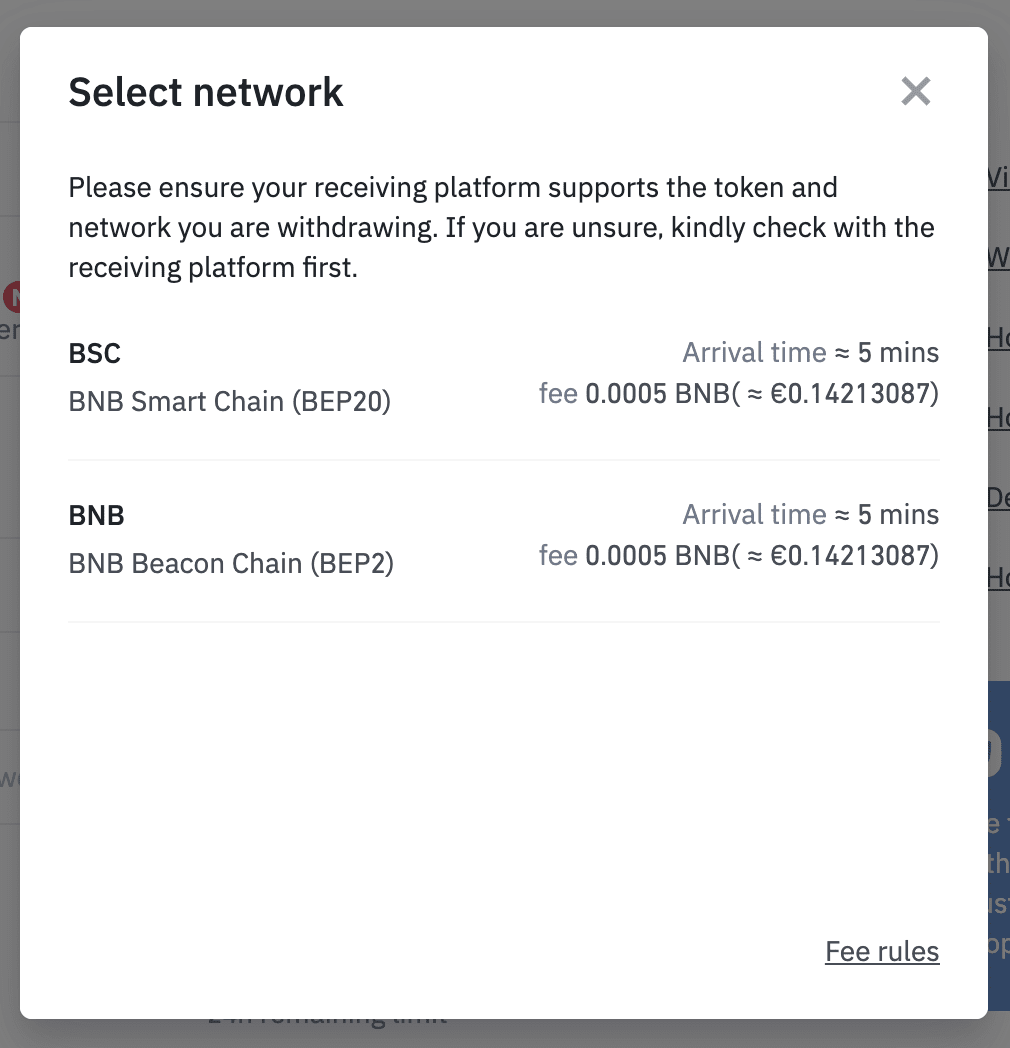The height and width of the screenshot is (1048, 1010).
Task: Choose BNB Smart Chain (BEP20) option
Action: [x=230, y=402]
